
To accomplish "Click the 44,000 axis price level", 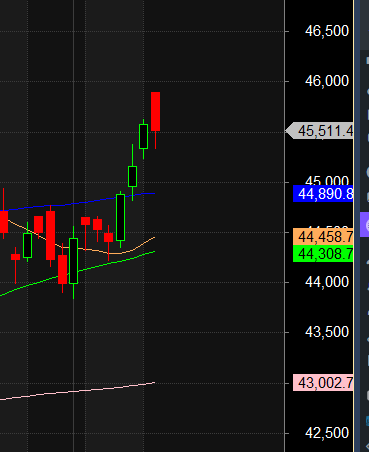I will coord(327,282).
